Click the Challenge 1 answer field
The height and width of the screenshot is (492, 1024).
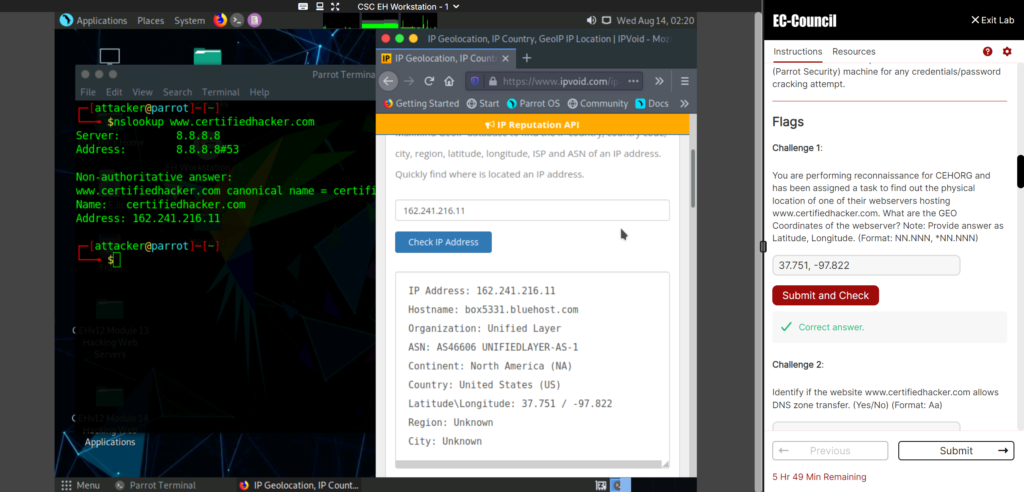(x=866, y=265)
